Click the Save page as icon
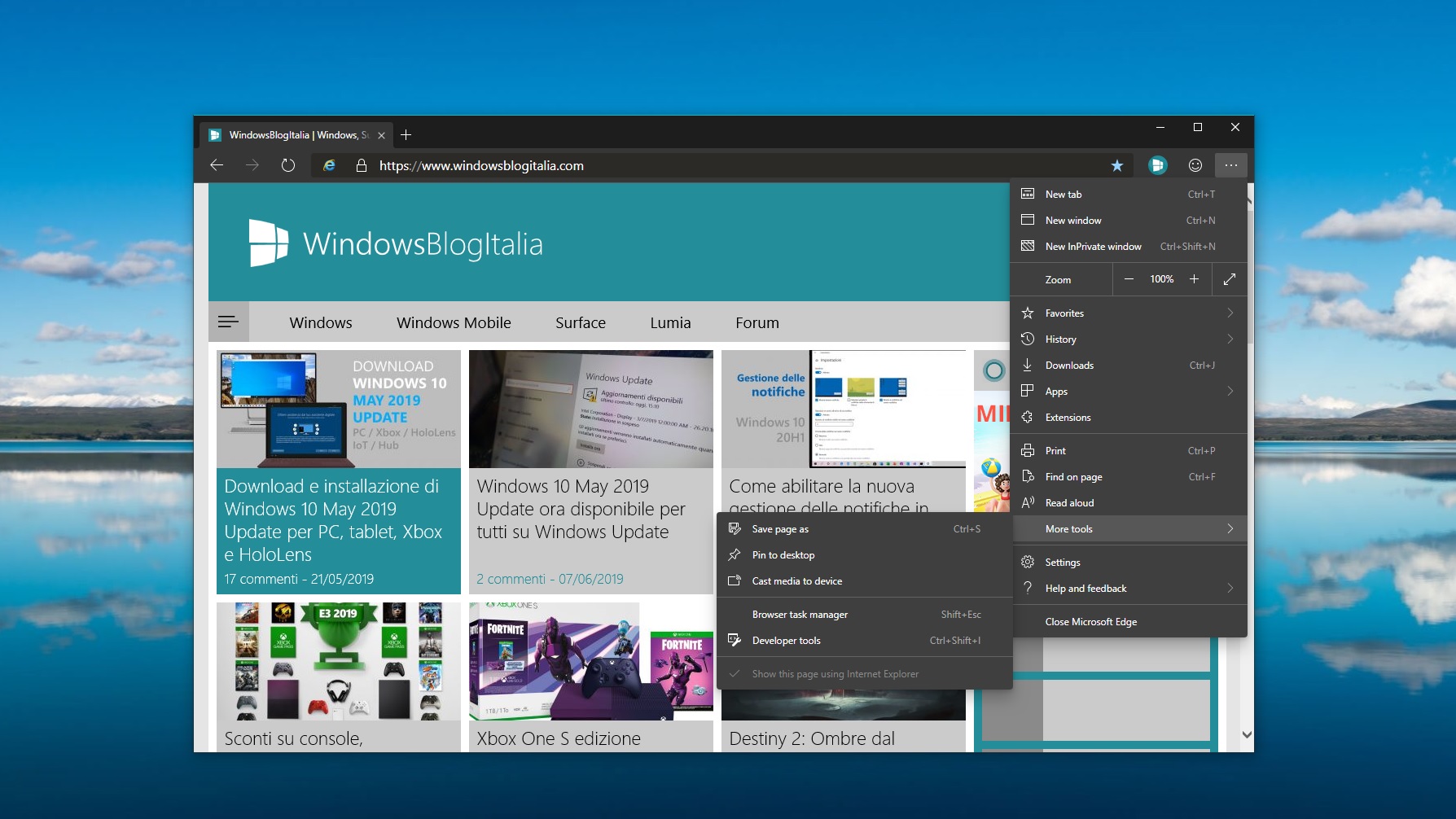 (x=735, y=528)
